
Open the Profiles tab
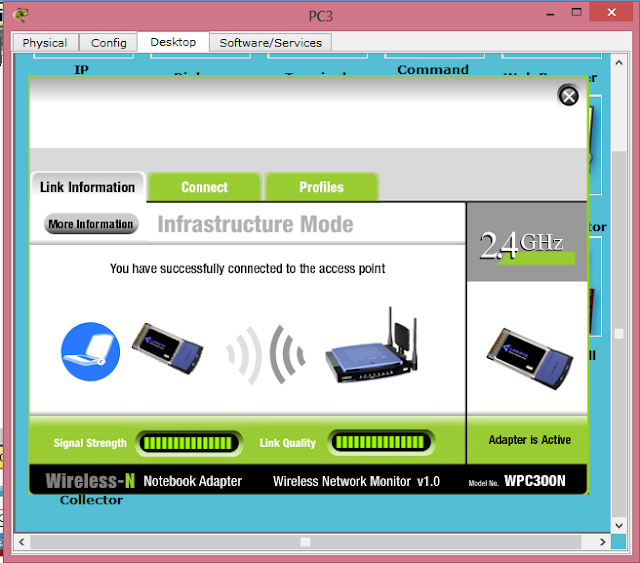pyautogui.click(x=322, y=187)
